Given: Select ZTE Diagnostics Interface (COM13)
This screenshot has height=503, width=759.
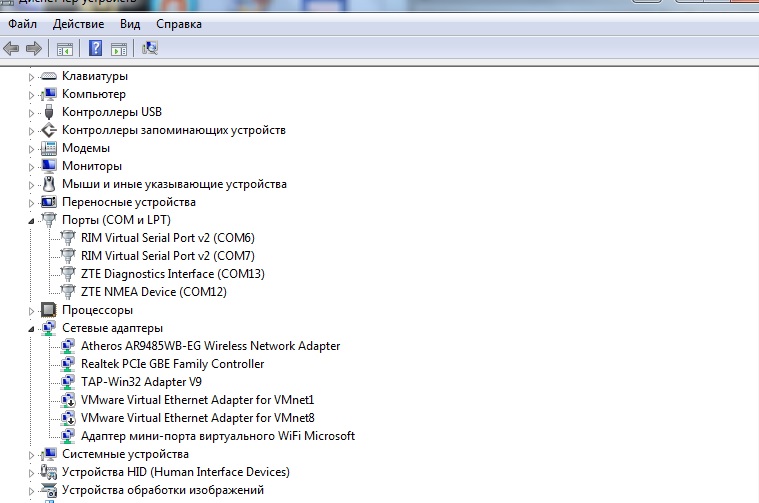Looking at the screenshot, I should pos(172,274).
